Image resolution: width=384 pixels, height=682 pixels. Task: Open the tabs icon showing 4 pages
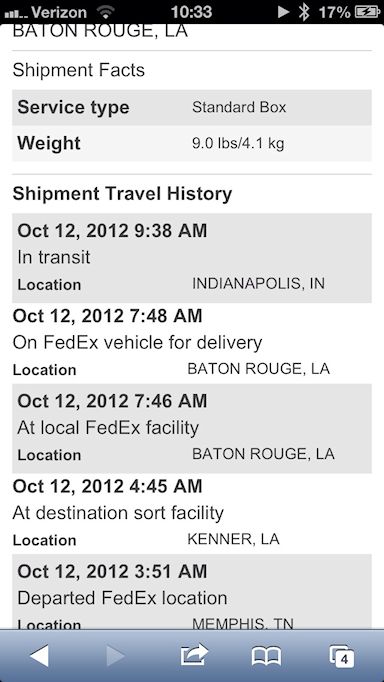tap(341, 656)
